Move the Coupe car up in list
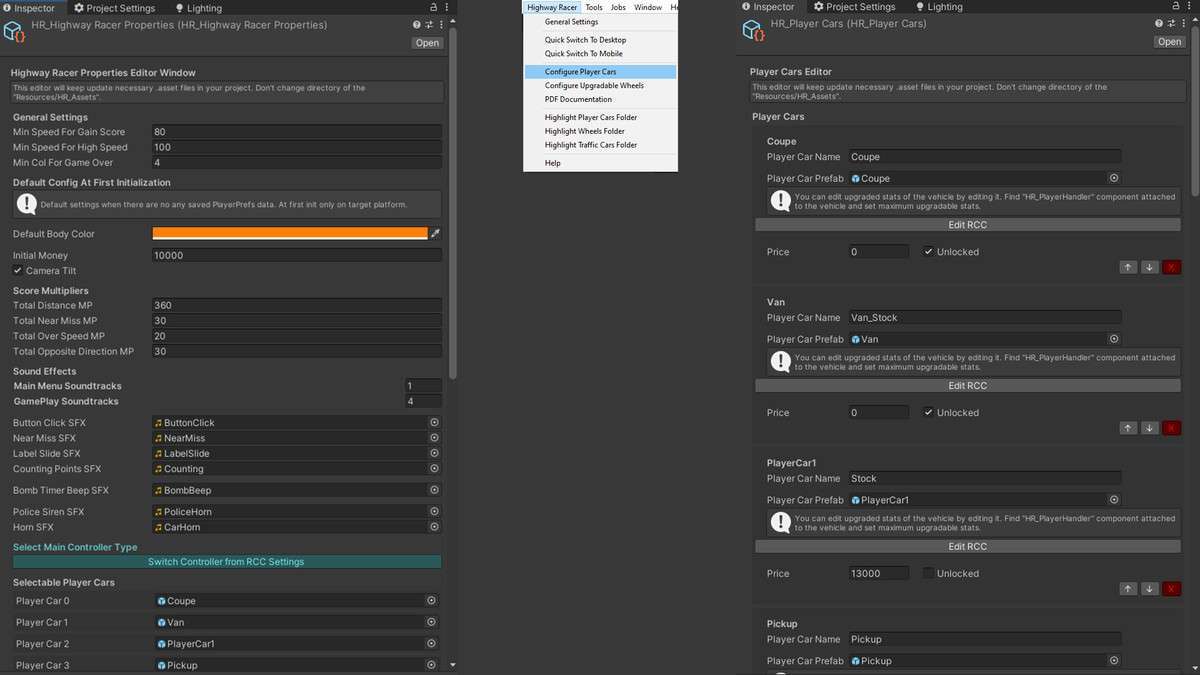Image resolution: width=1200 pixels, height=675 pixels. [x=1128, y=267]
